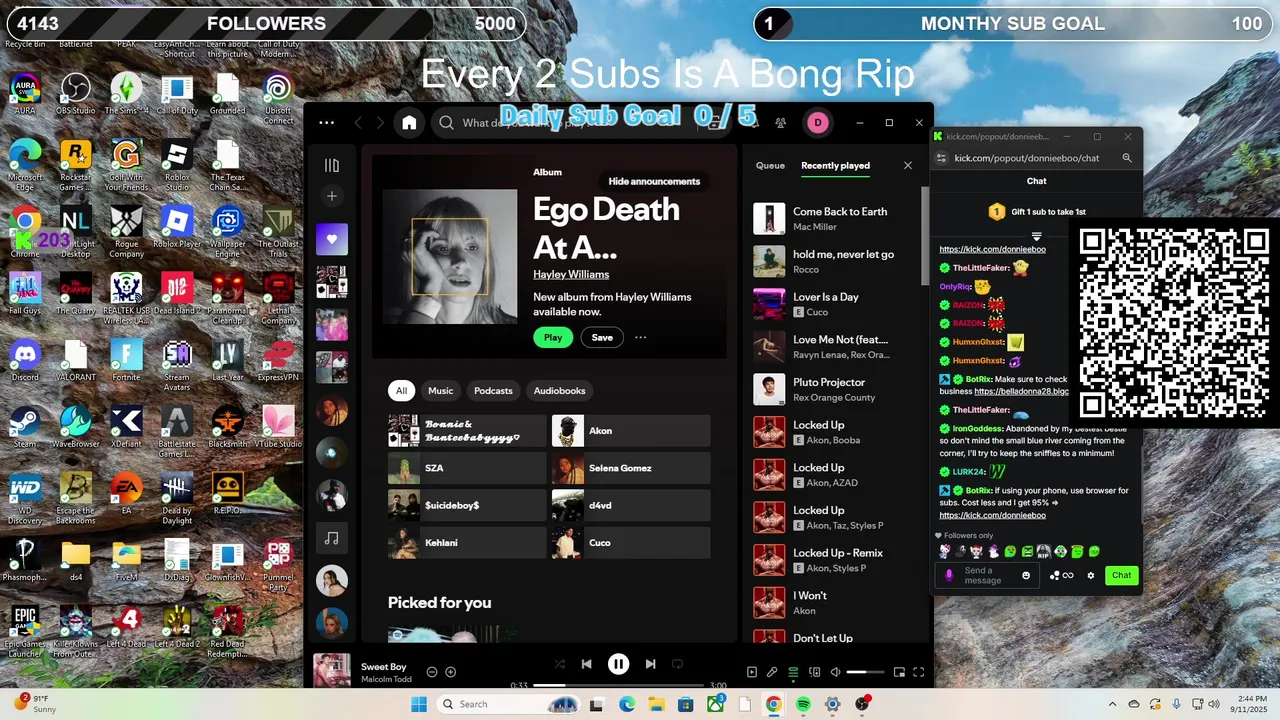The width and height of the screenshot is (1280, 720).
Task: Save the Hayley Williams album
Action: [x=602, y=337]
